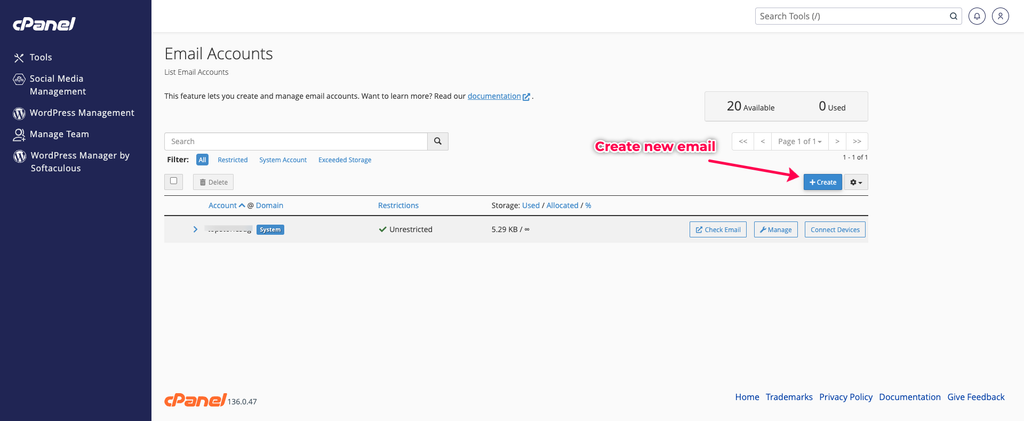Viewport: 1024px width, 421px height.
Task: Sort by Restrictions column
Action: [x=398, y=206]
